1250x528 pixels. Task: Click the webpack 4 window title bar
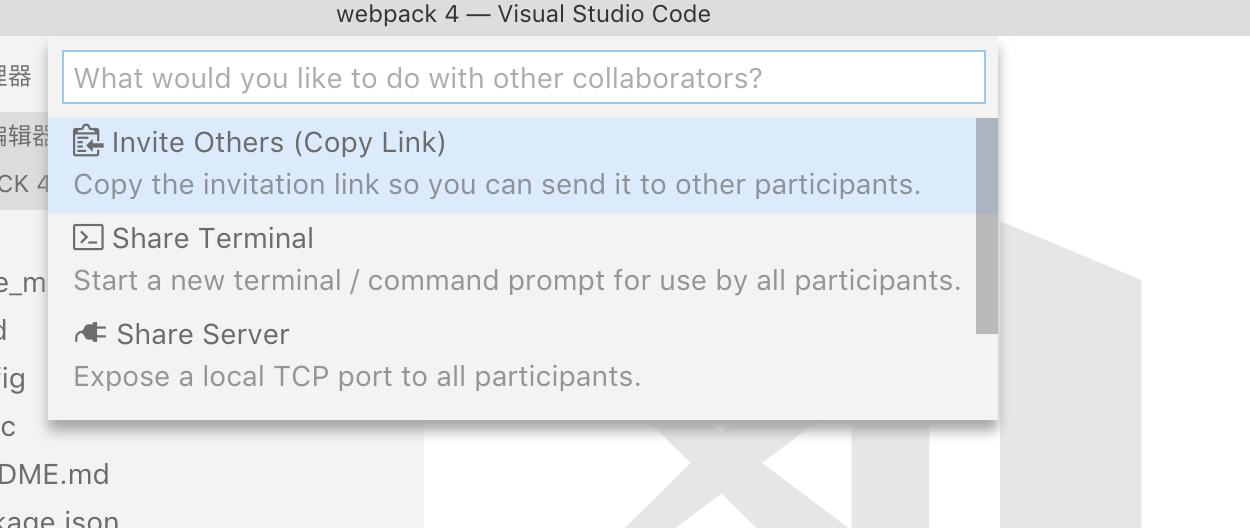pos(524,14)
